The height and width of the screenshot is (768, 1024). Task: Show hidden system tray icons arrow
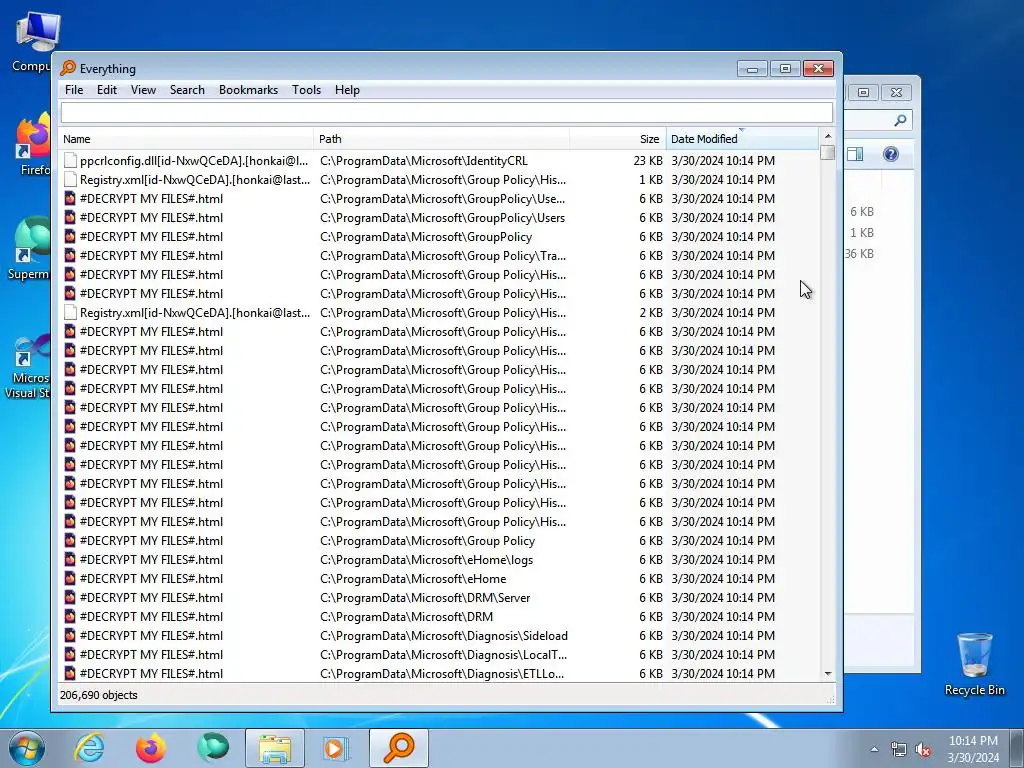(874, 749)
